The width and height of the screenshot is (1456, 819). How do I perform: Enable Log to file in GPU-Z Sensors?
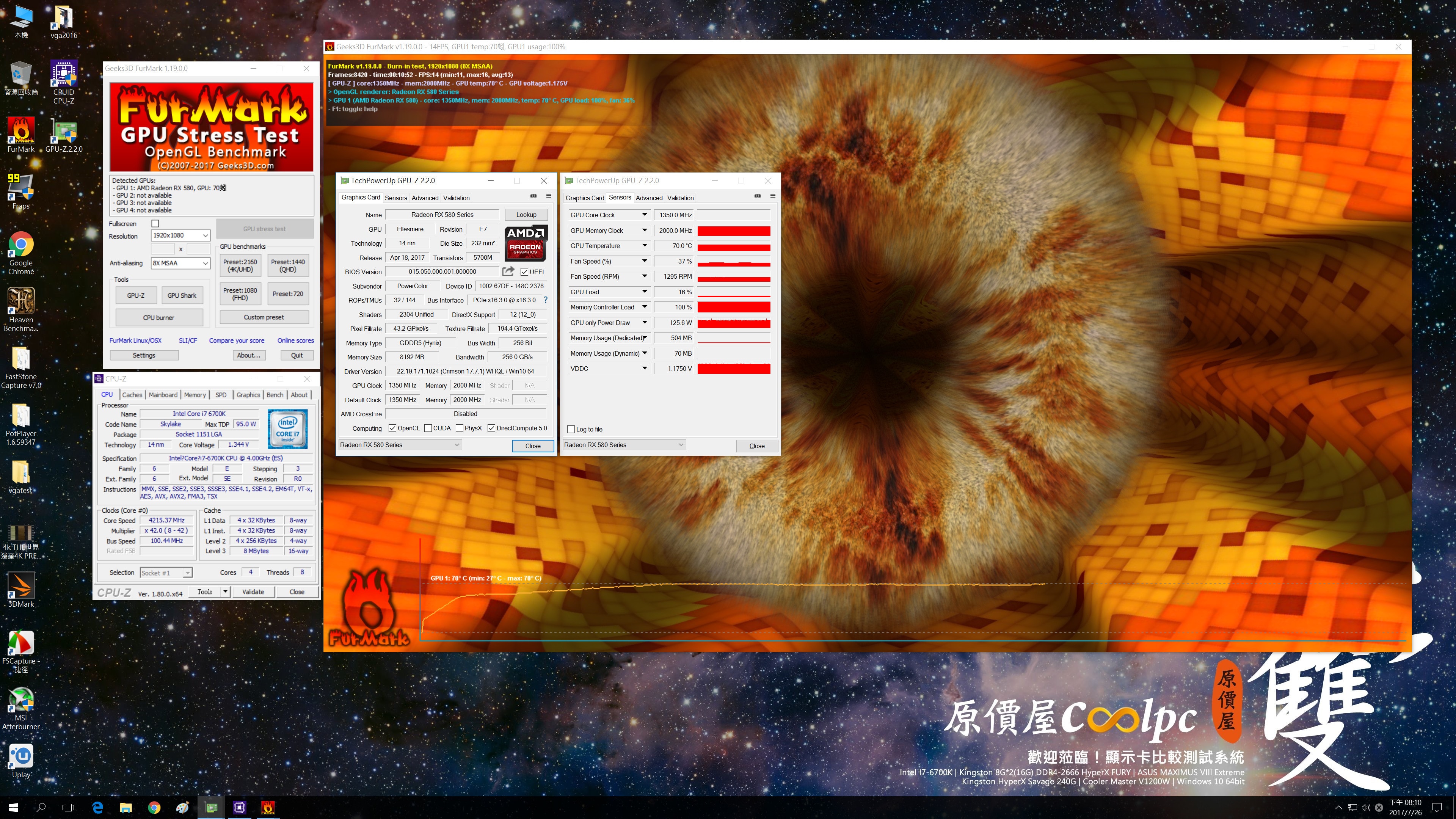tap(571, 430)
